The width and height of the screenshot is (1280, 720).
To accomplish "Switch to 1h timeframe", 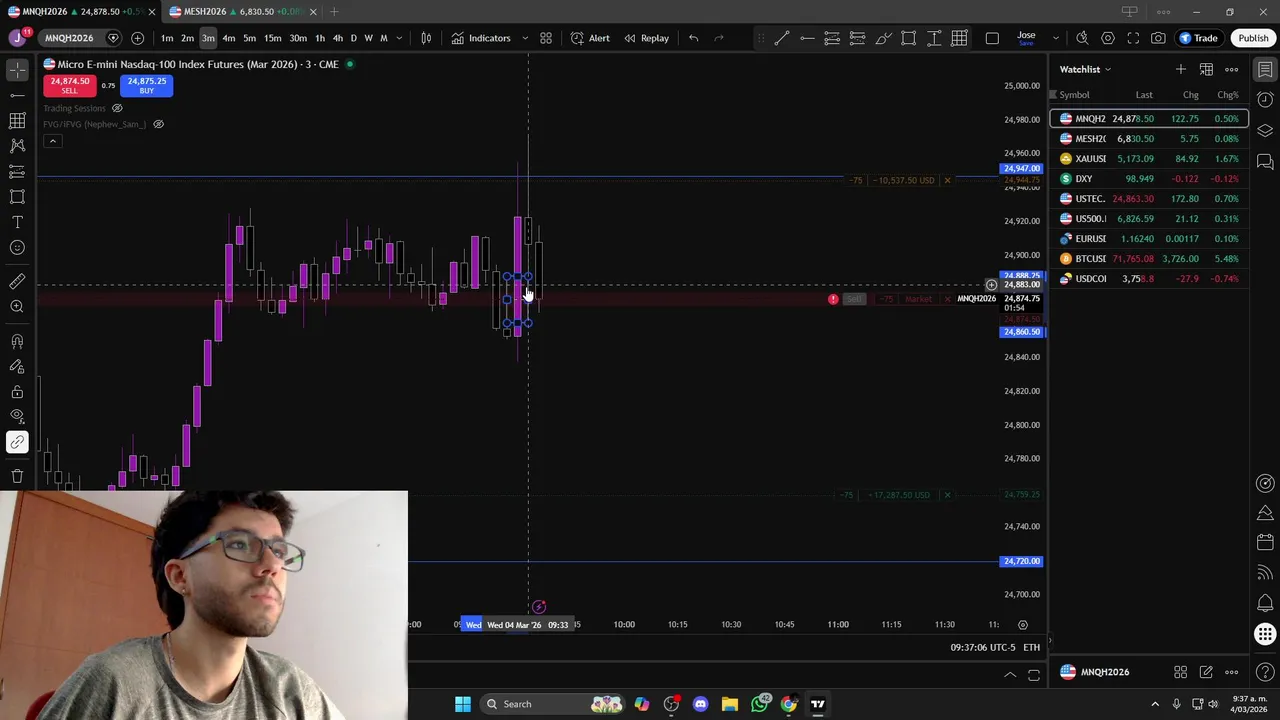I will [320, 38].
